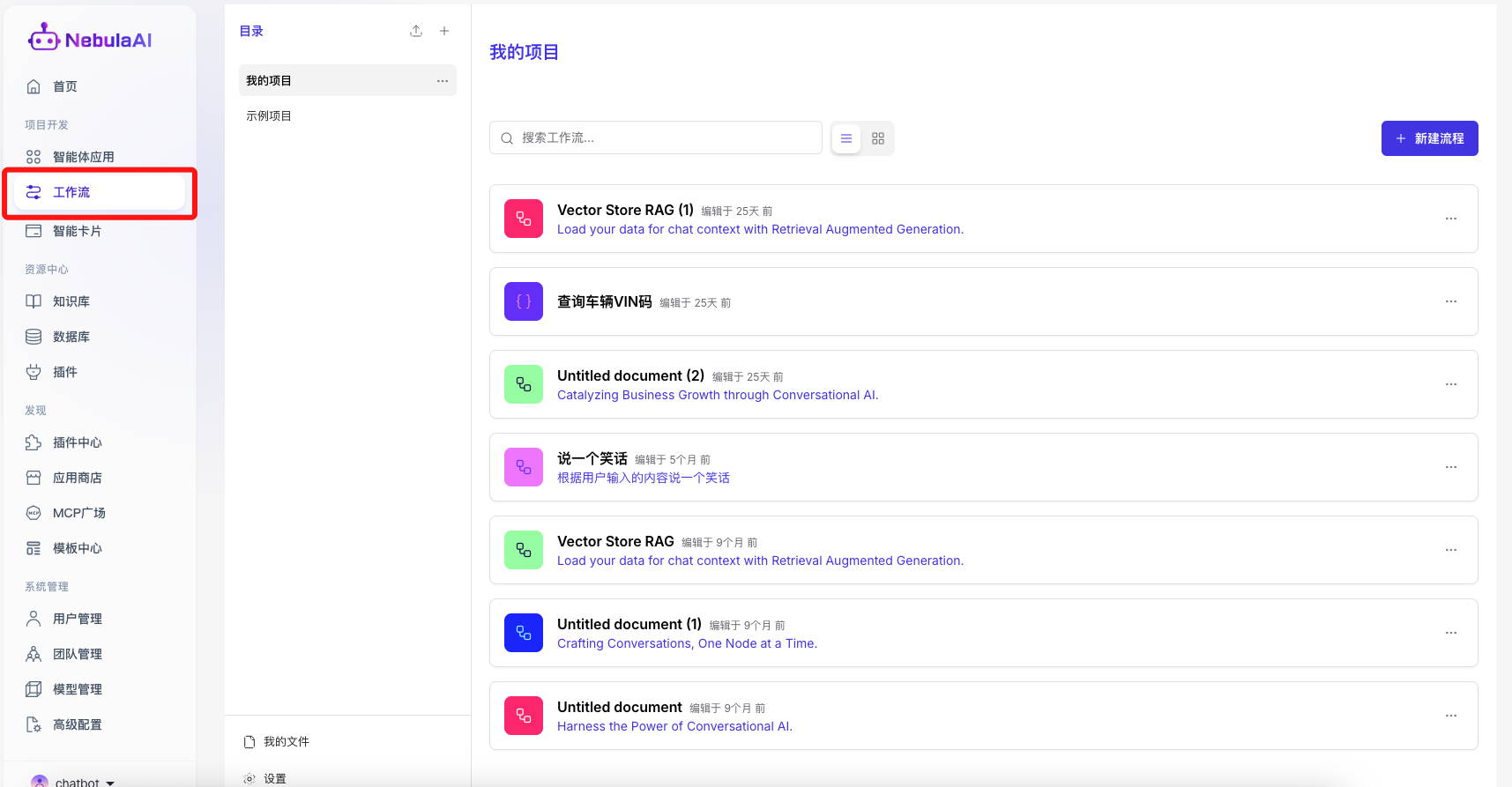Open 知识库 in the sidebar
Image resolution: width=1512 pixels, height=787 pixels.
[x=71, y=301]
